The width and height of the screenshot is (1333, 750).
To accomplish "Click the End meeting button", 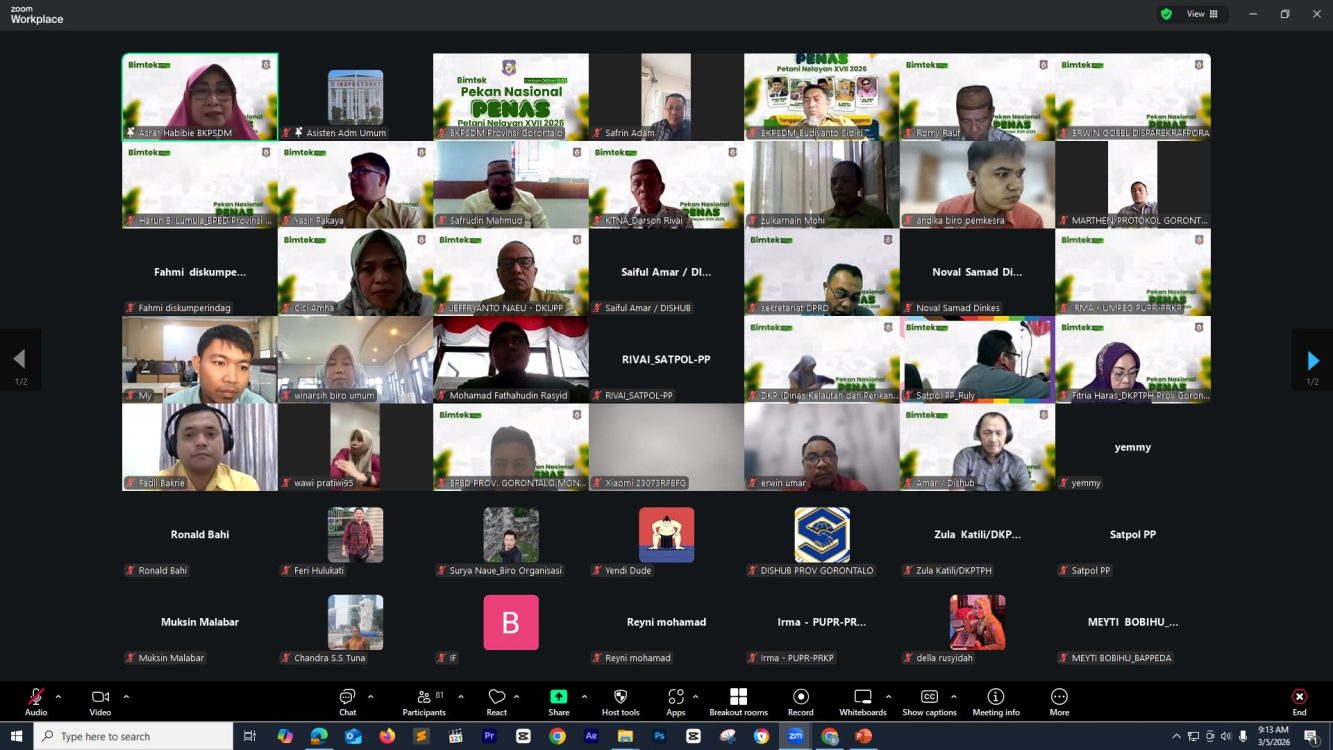I will tap(1299, 697).
